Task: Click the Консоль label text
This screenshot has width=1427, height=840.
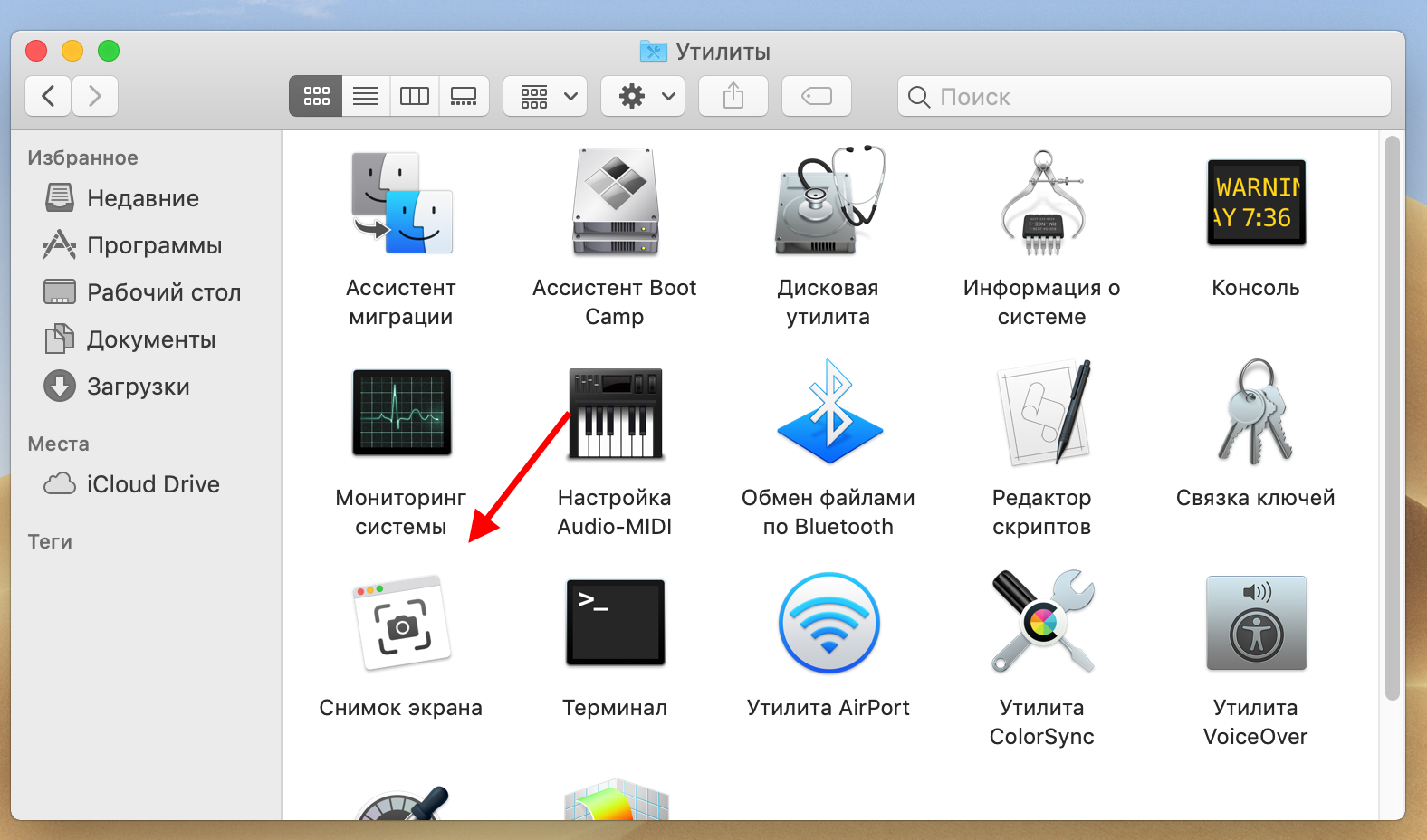Action: [1256, 288]
